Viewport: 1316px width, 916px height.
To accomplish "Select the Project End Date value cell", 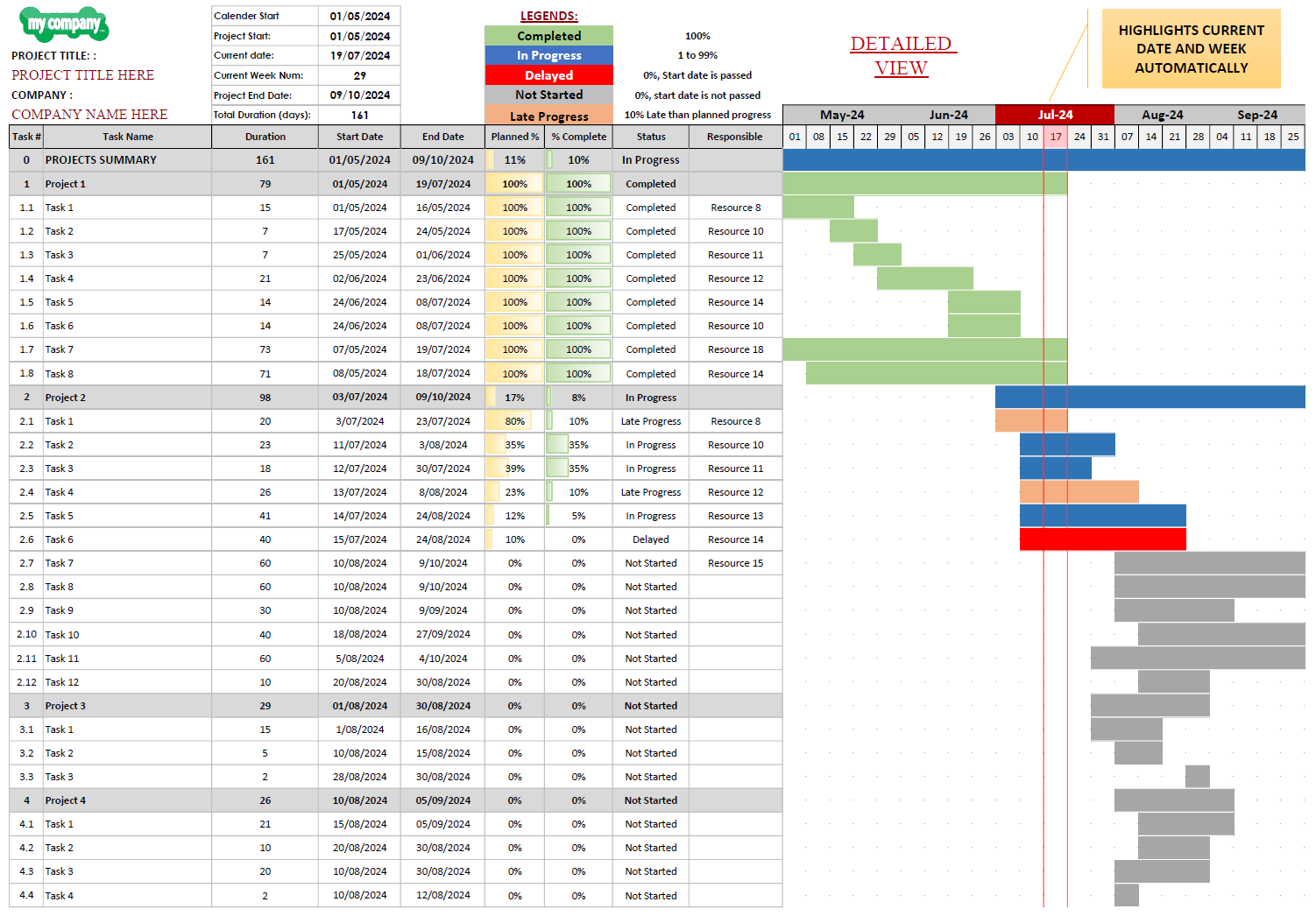I will (359, 95).
